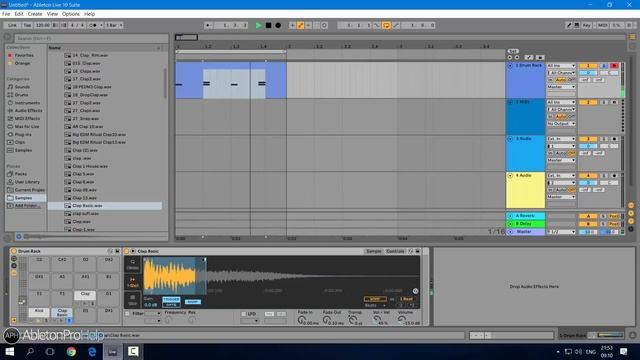640x360 pixels.
Task: Toggle browser preview headphone button
Action: tap(18, 237)
